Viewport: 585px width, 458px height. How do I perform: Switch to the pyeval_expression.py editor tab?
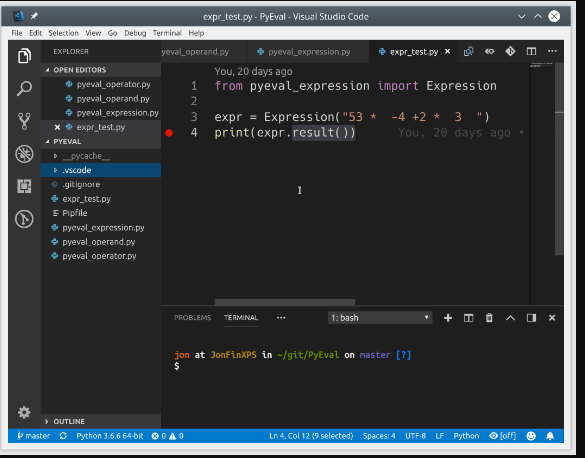tap(308, 51)
